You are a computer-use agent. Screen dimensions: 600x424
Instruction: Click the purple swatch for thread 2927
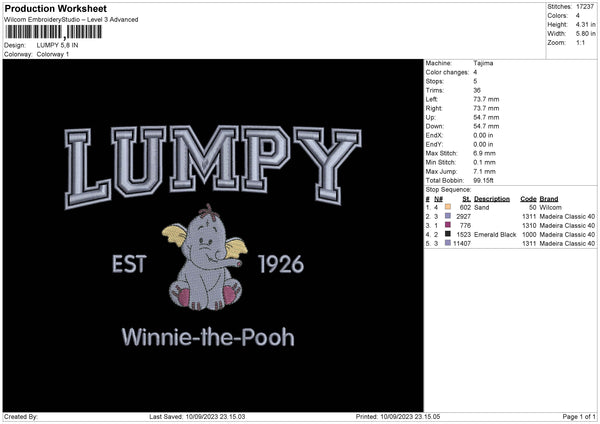click(x=447, y=216)
